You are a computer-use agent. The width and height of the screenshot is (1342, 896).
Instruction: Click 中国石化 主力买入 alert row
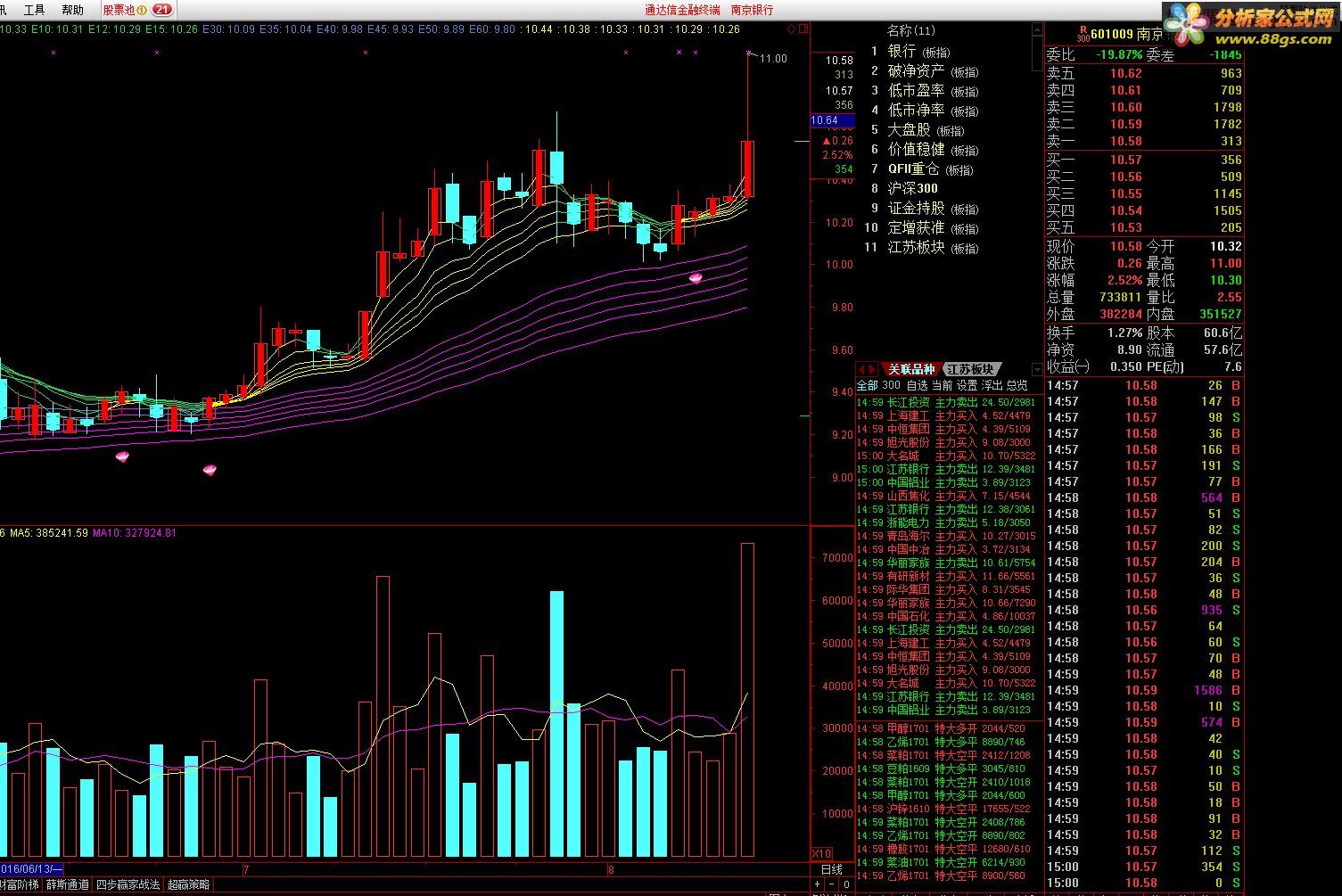coord(946,617)
